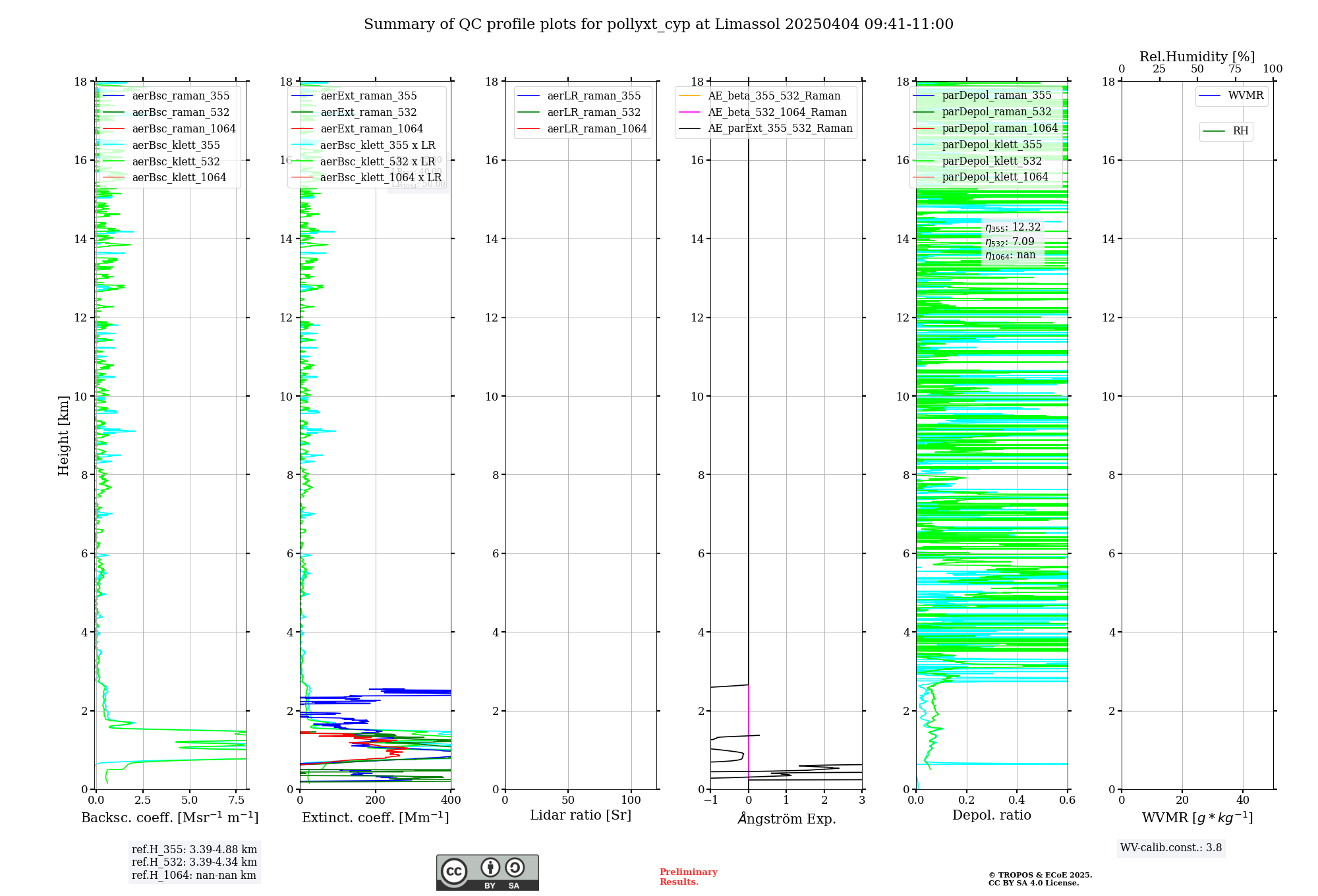The image size is (1318, 896).
Task: Click the Height [km] axis label
Action: click(63, 435)
